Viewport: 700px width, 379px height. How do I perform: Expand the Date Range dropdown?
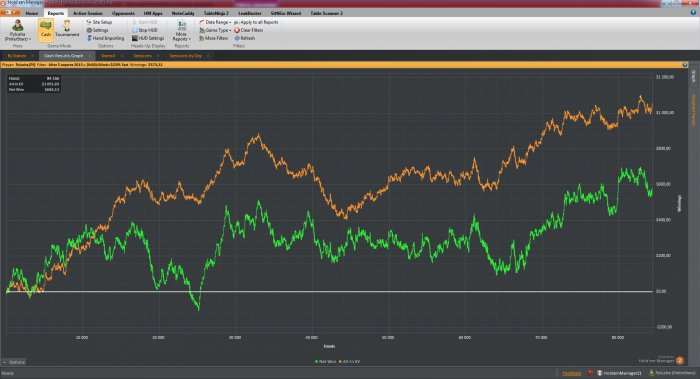[x=215, y=22]
